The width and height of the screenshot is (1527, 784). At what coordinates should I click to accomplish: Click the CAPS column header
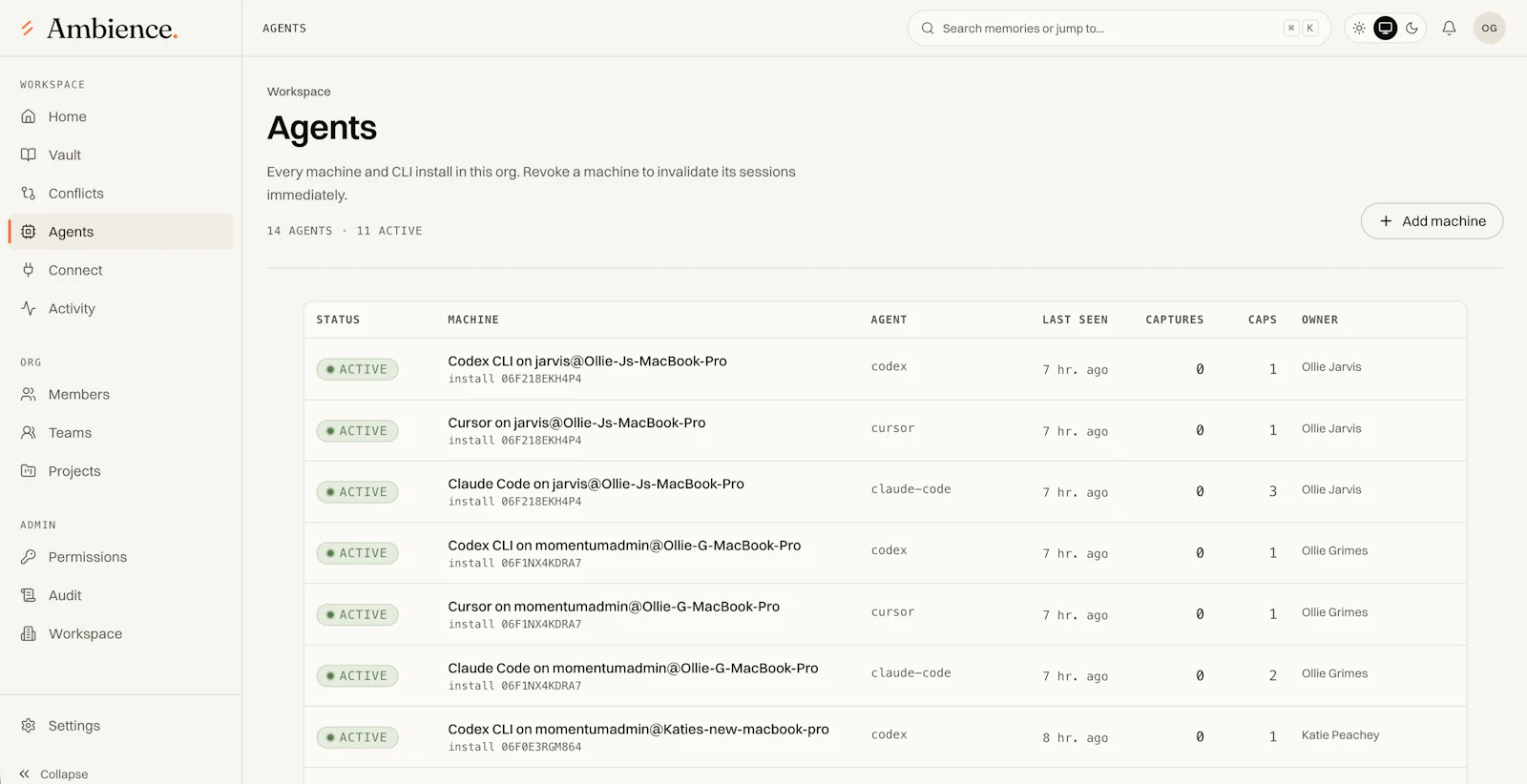point(1263,320)
